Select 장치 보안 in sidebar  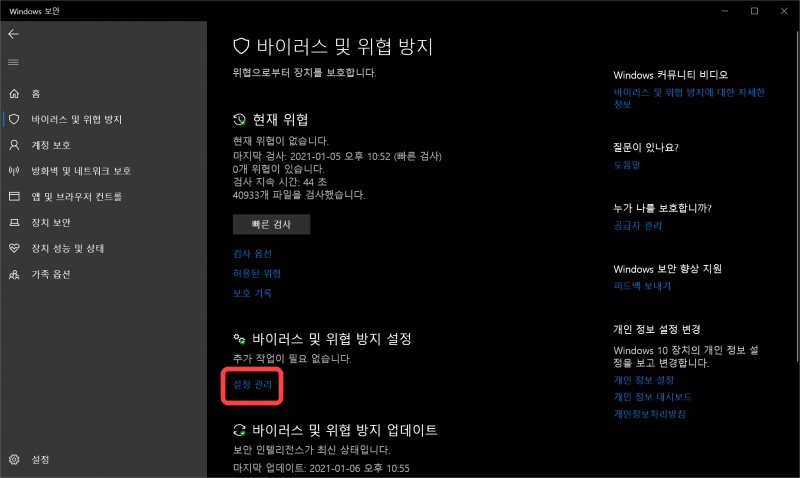tap(103, 222)
